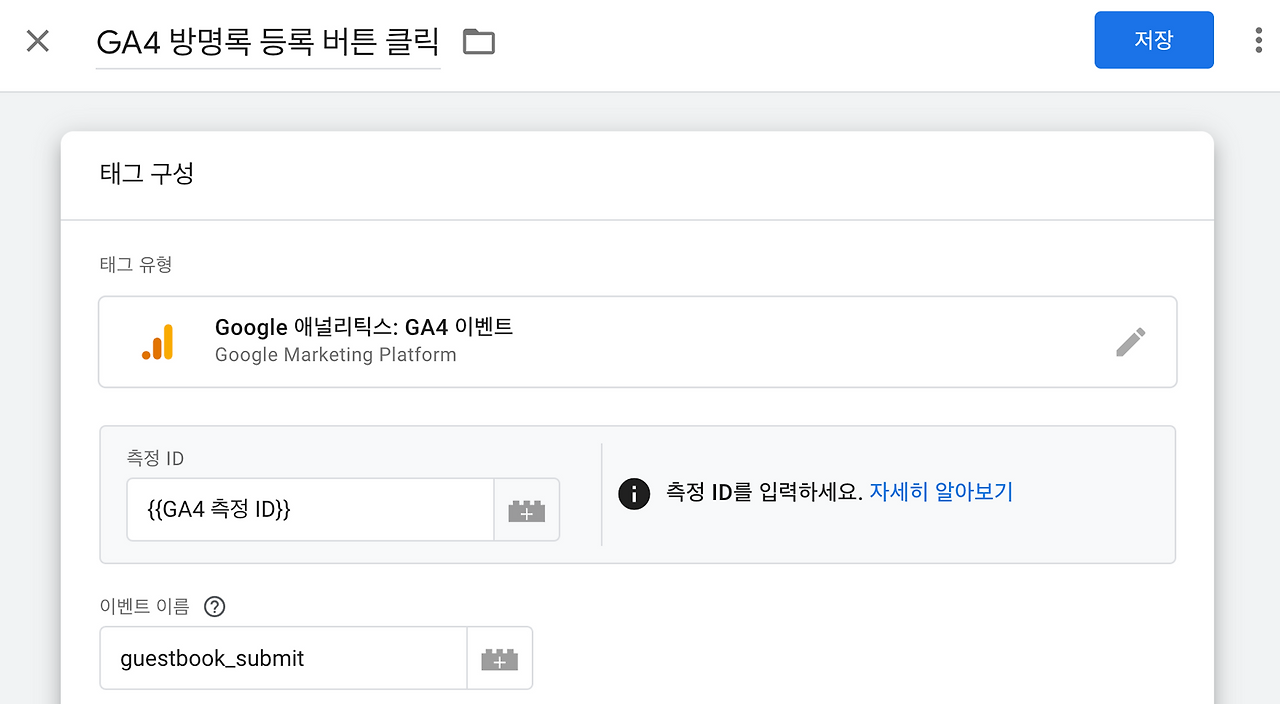The width and height of the screenshot is (1280, 704).
Task: Select the pencil icon to edit tag type
Action: [x=1130, y=341]
